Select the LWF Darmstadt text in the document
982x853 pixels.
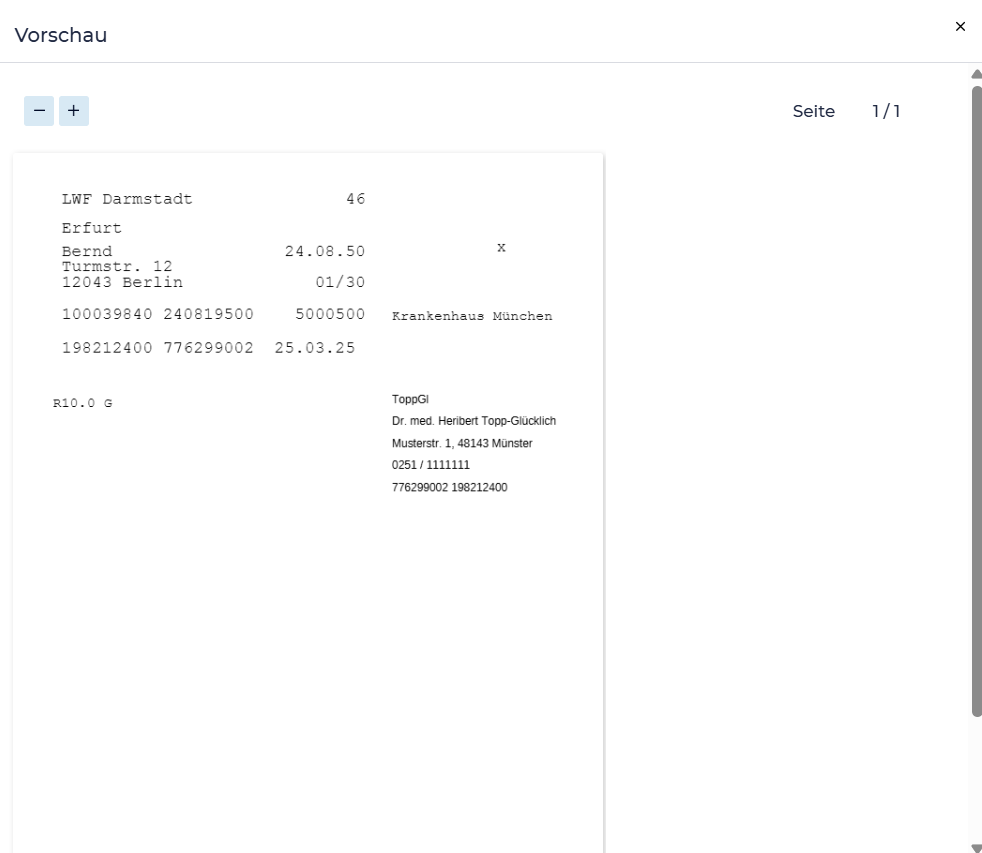(127, 199)
